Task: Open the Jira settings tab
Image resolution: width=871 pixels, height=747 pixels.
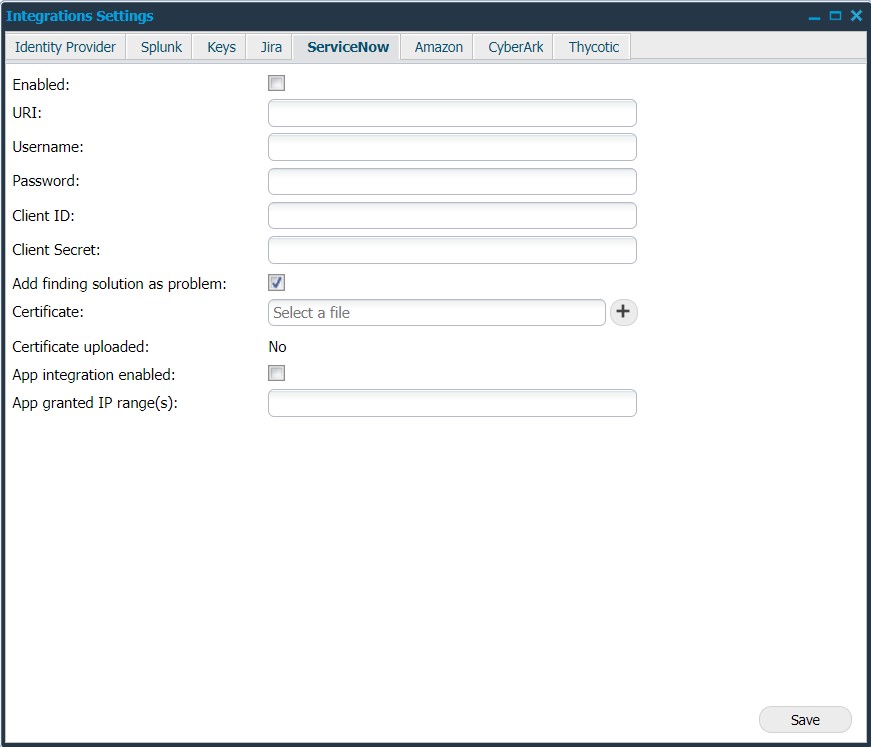Action: point(268,46)
